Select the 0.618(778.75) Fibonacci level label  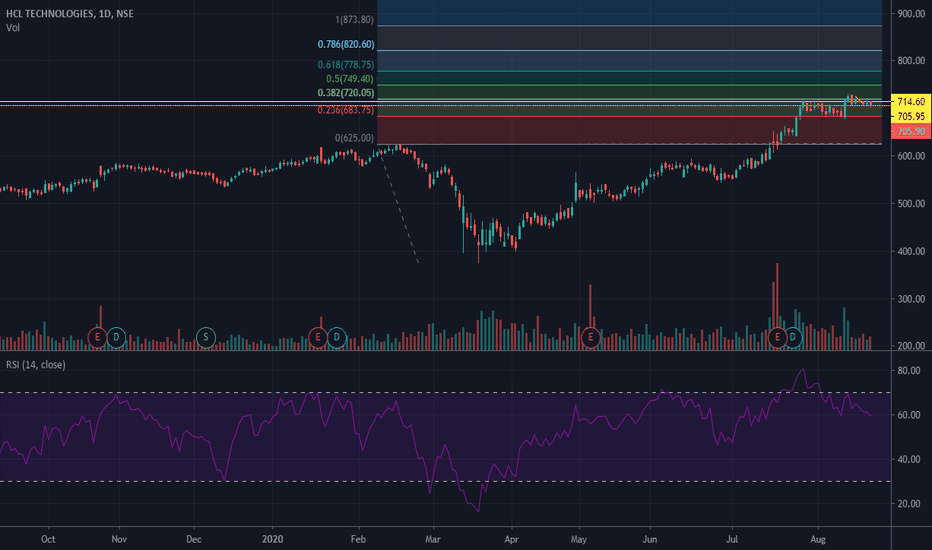click(x=346, y=64)
